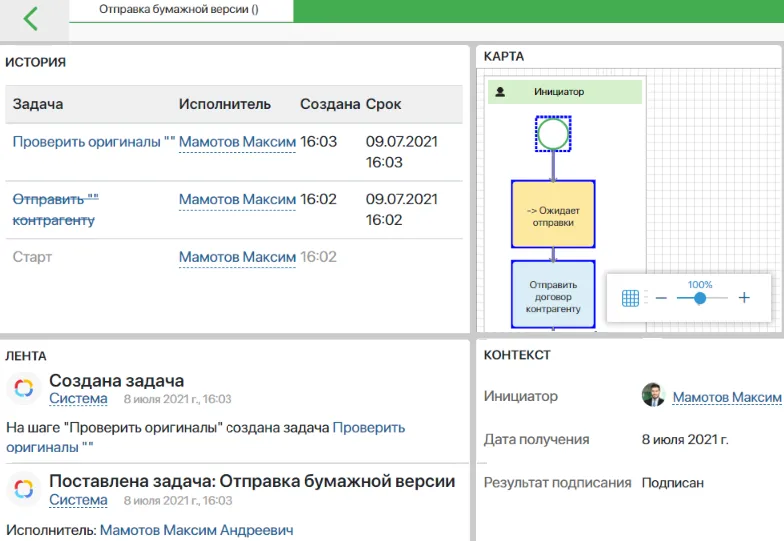Open the "Отправка бумажной версии ()" tab
The height and width of the screenshot is (541, 784).
[179, 9]
